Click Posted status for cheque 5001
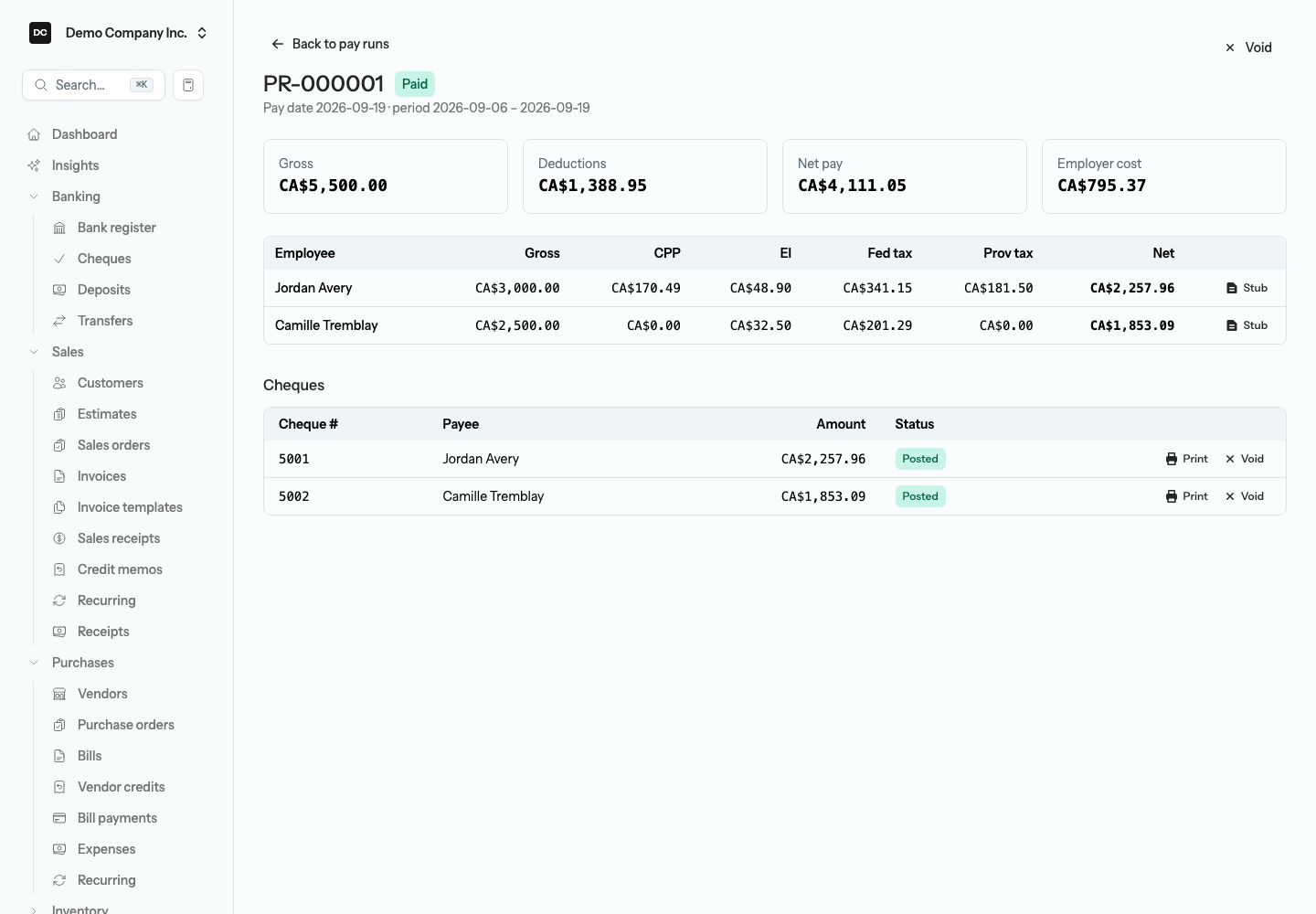This screenshot has width=1316, height=914. point(920,459)
